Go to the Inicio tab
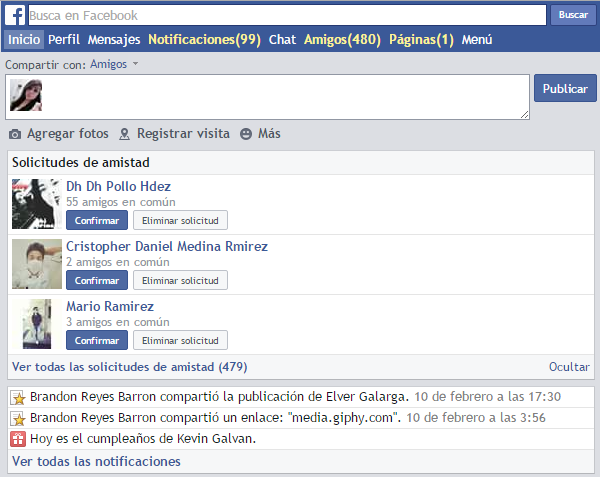Image resolution: width=600 pixels, height=477 pixels. (24, 39)
